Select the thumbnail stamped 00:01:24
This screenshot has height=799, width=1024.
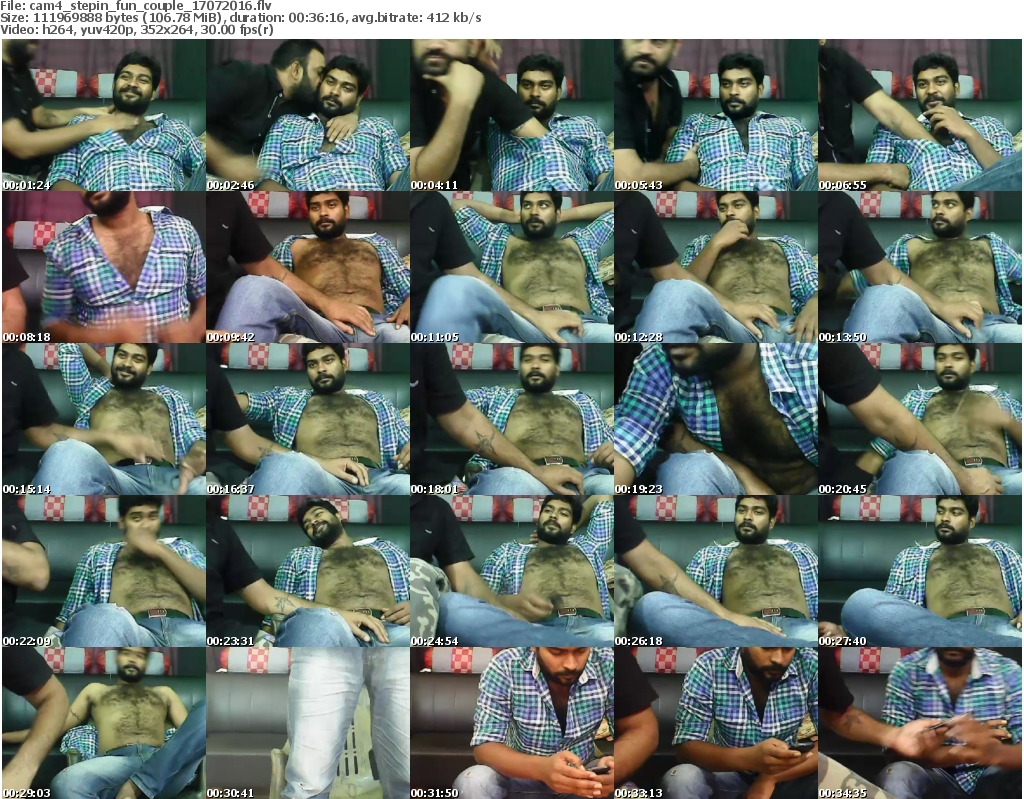click(104, 115)
